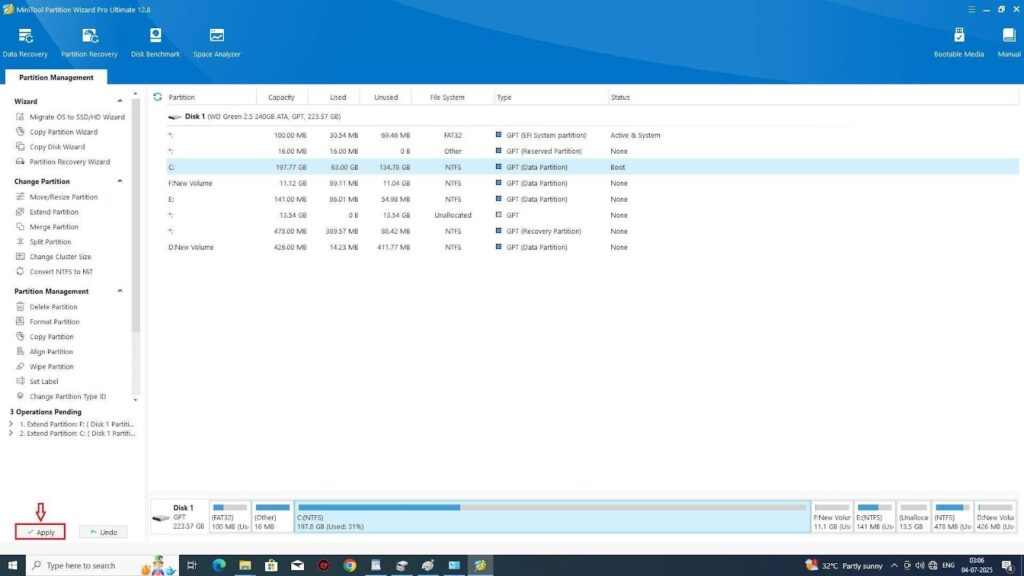The image size is (1024, 576).
Task: Collapse the Wizard section
Action: (x=121, y=101)
